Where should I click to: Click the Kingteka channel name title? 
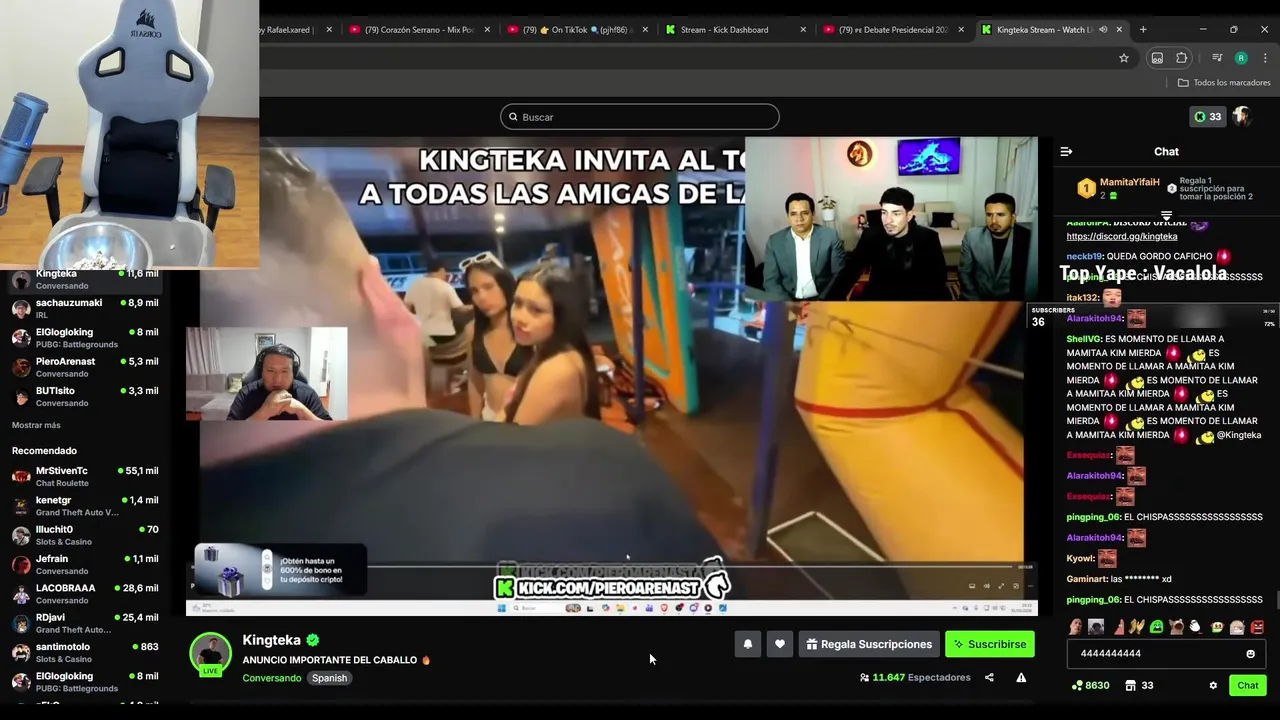point(271,640)
